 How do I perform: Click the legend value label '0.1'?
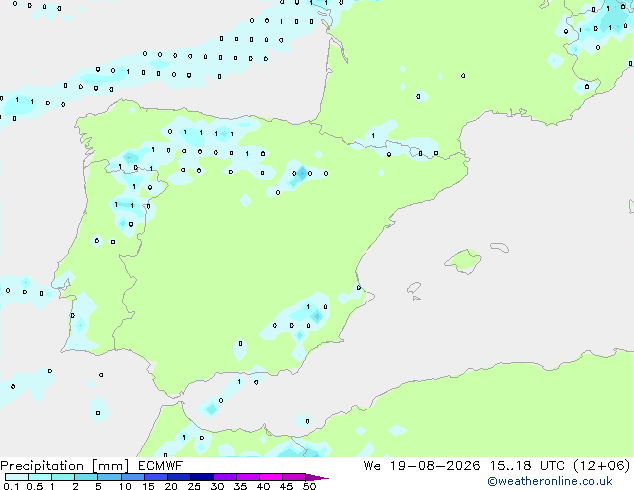(11, 486)
